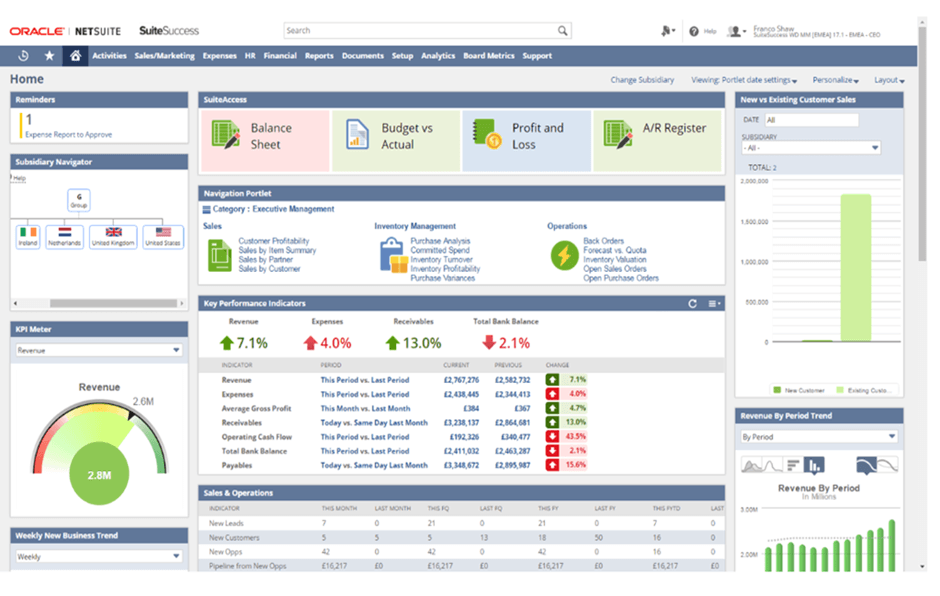Open the Setup menu
The image size is (940, 596).
402,56
